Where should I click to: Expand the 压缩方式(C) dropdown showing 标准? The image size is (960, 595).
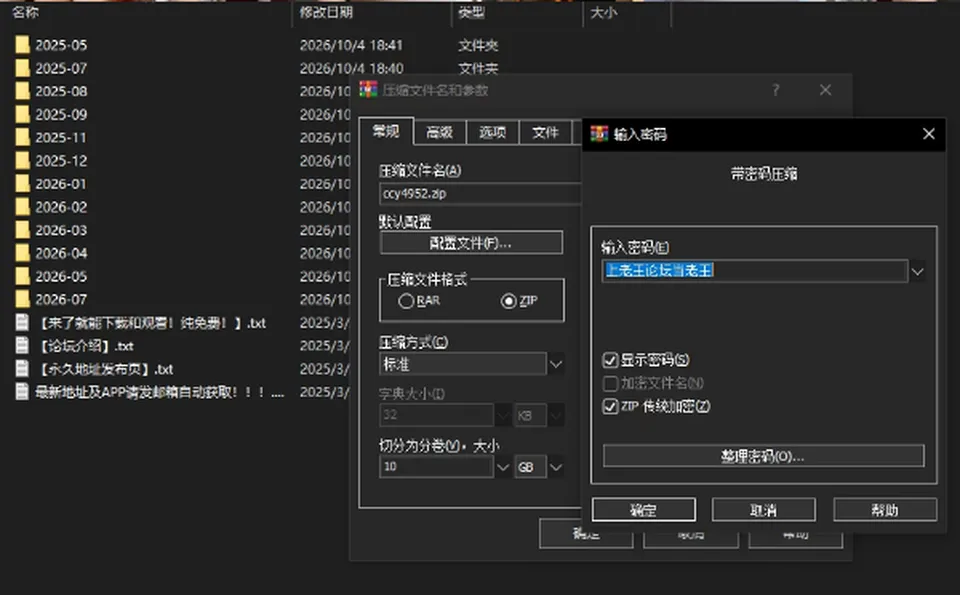tap(555, 364)
